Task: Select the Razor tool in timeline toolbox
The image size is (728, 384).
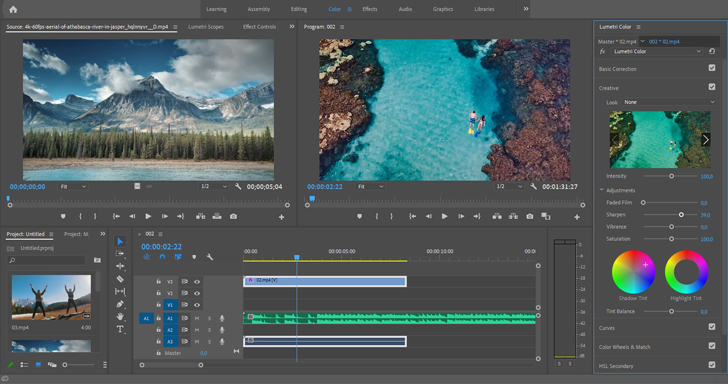Action: click(x=120, y=279)
